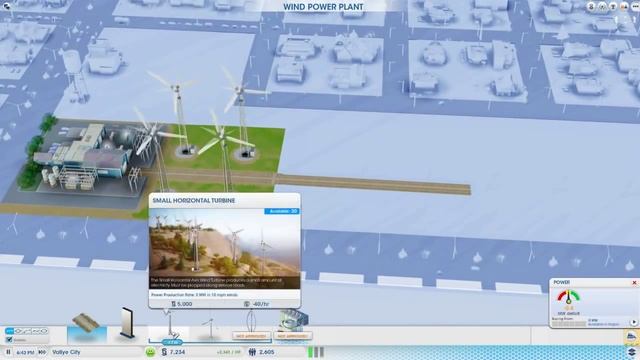This screenshot has width=640, height=360.
Task: Open the data layers icon
Action: pyautogui.click(x=632, y=352)
